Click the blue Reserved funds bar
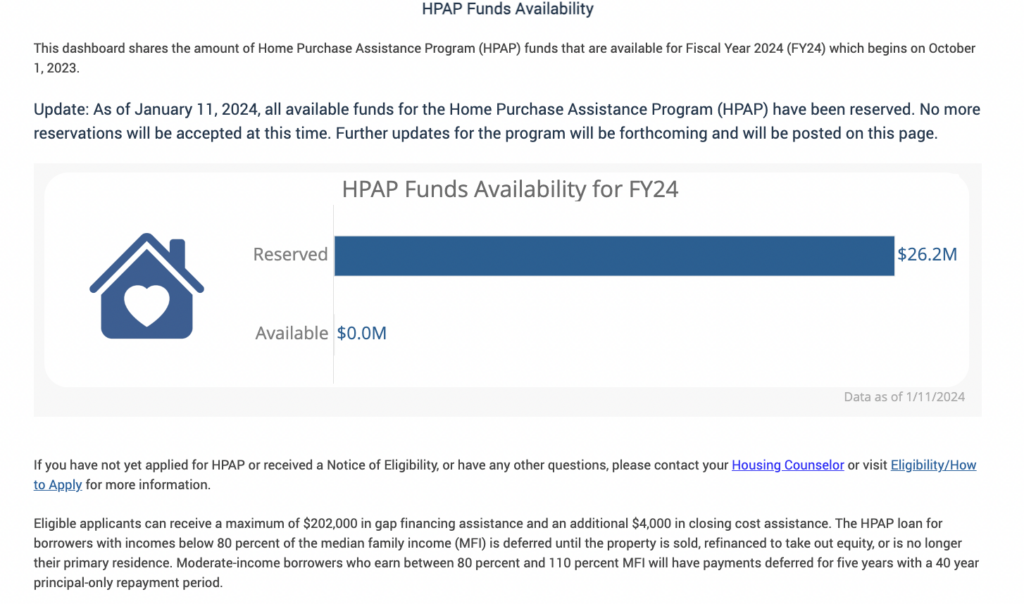The height and width of the screenshot is (604, 1024). [x=614, y=255]
